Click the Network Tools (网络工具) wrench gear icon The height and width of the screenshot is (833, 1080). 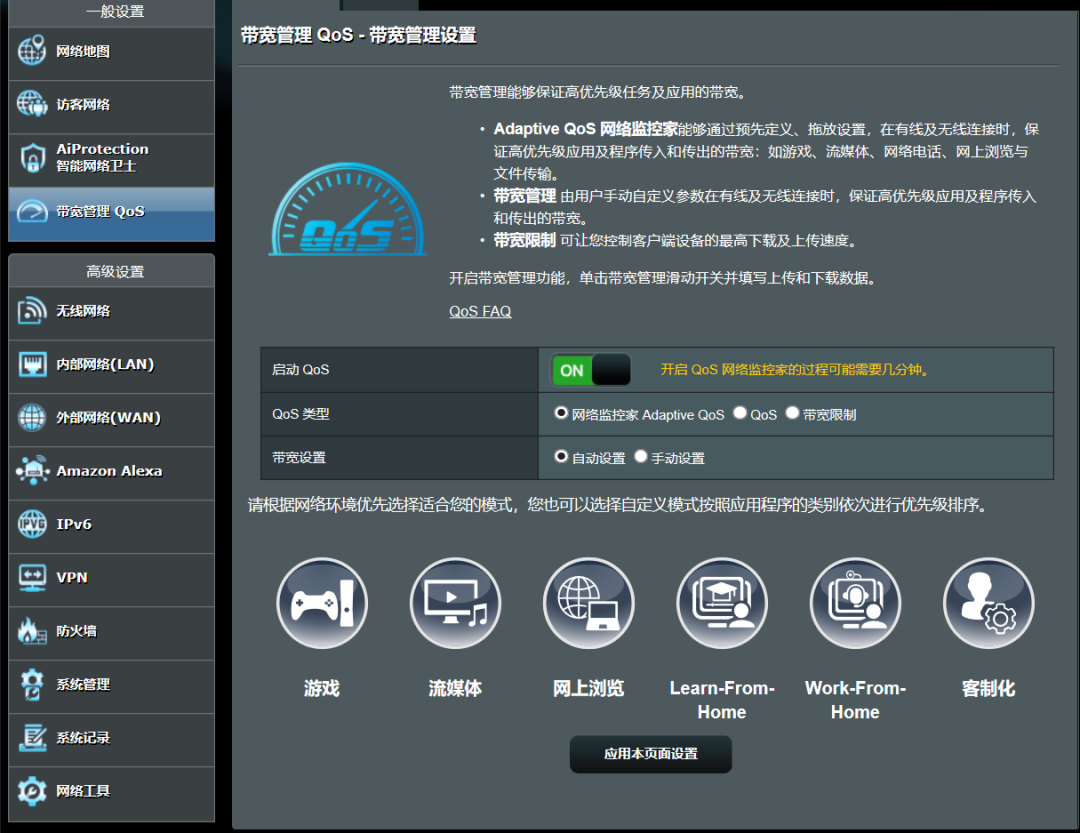pos(32,791)
